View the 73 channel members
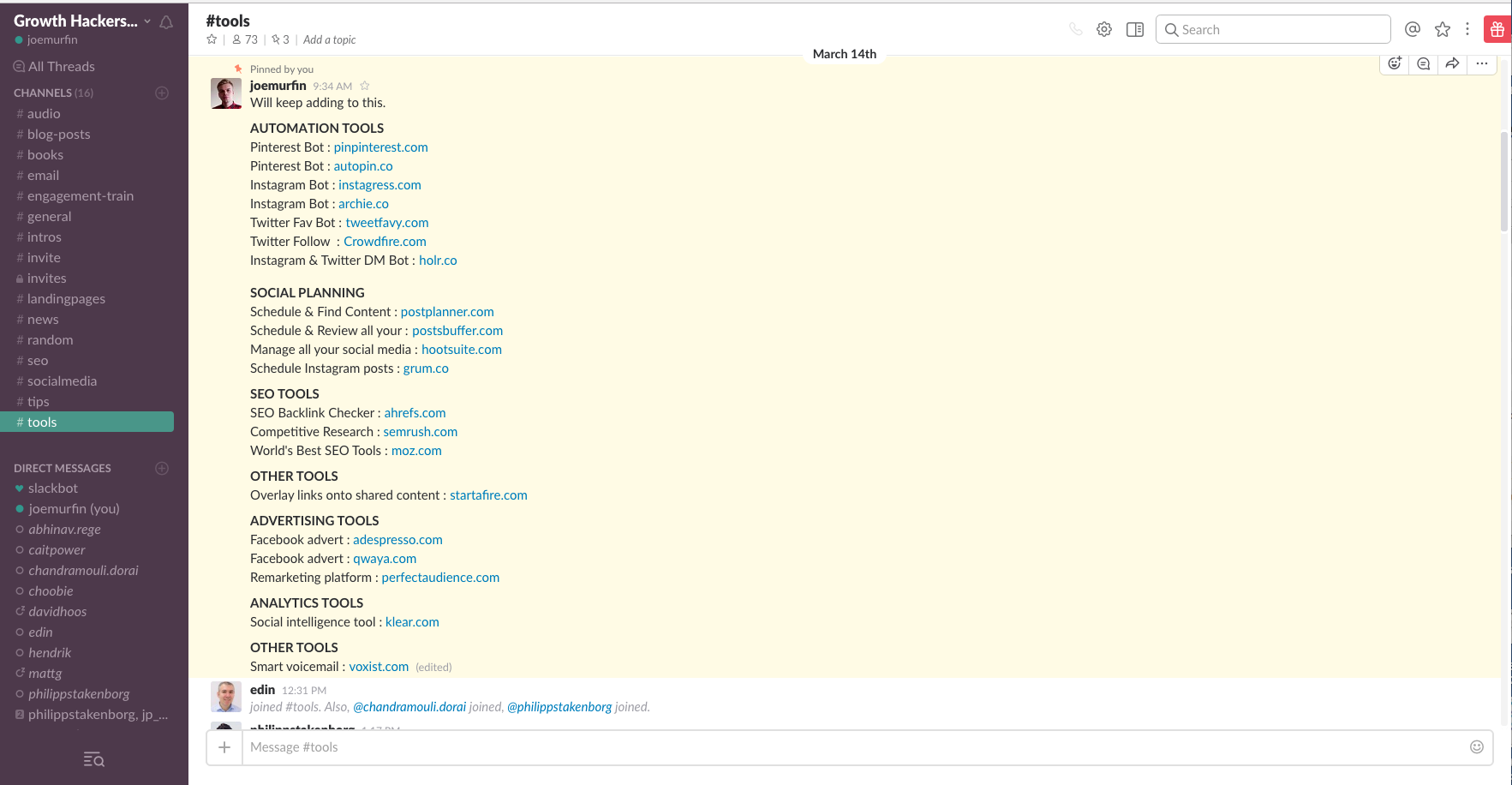The image size is (1512, 785). 245,39
